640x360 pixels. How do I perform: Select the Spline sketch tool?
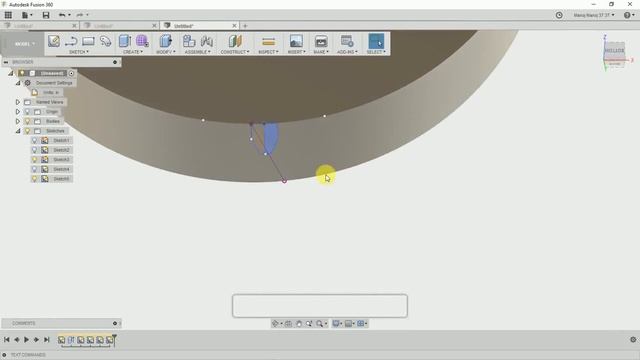click(x=105, y=41)
